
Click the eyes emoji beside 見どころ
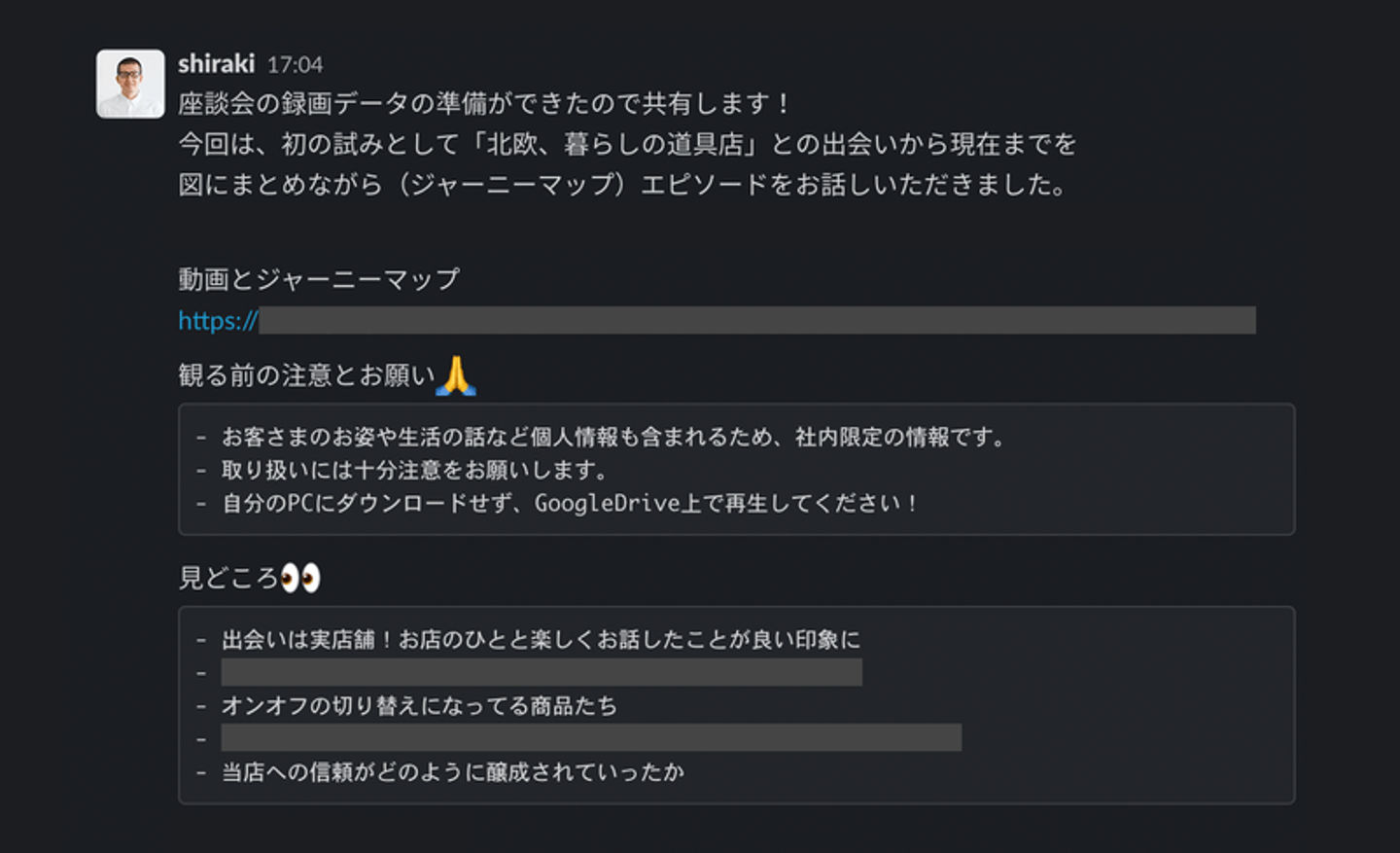tap(300, 579)
